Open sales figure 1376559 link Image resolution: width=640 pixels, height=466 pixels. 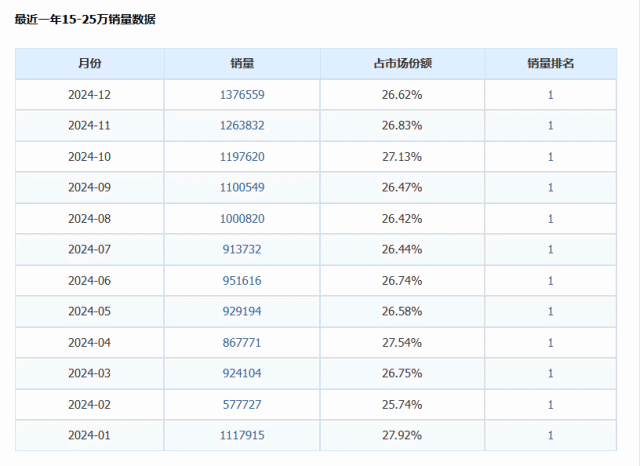coord(242,95)
